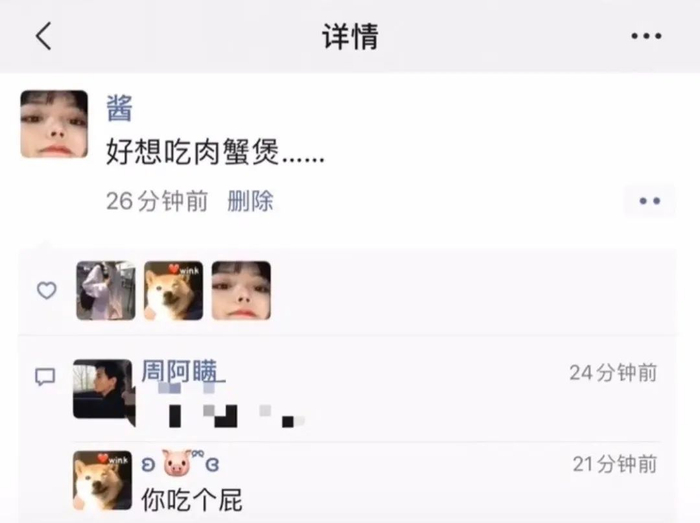Open the shiba wink avatar in likes

(173, 291)
